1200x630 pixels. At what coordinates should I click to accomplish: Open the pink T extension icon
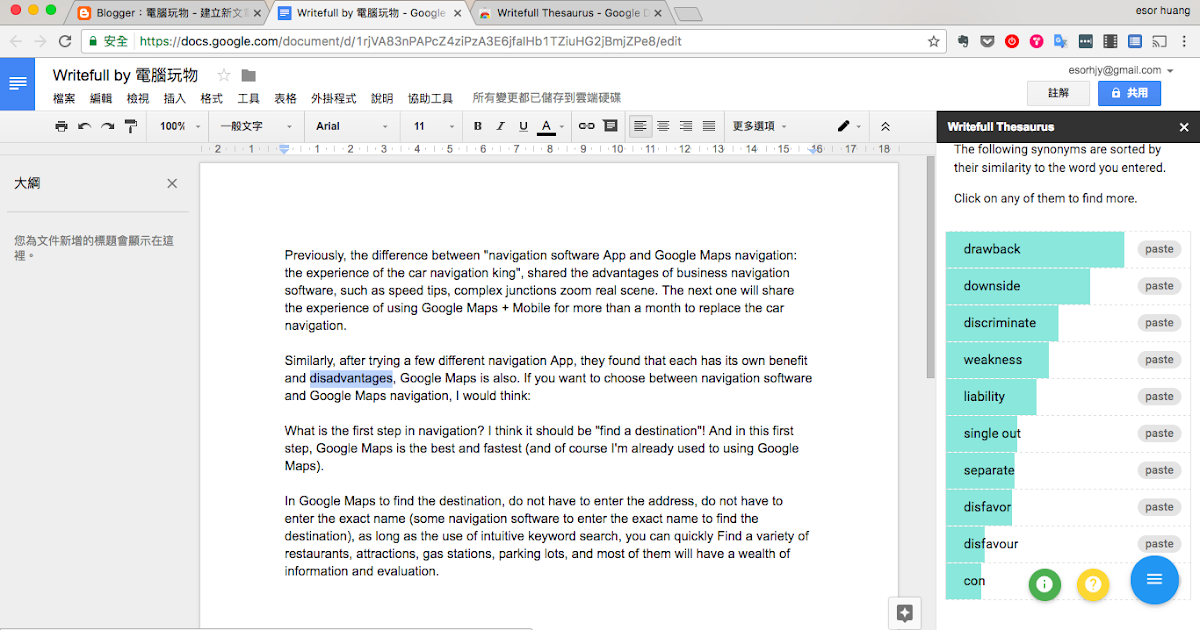point(1036,42)
